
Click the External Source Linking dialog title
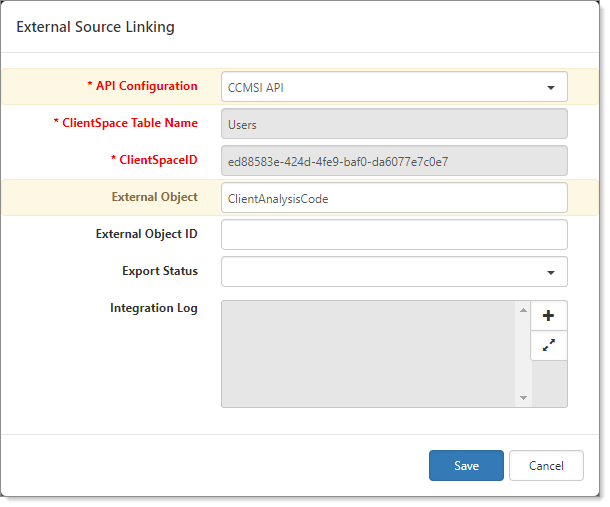[95, 27]
